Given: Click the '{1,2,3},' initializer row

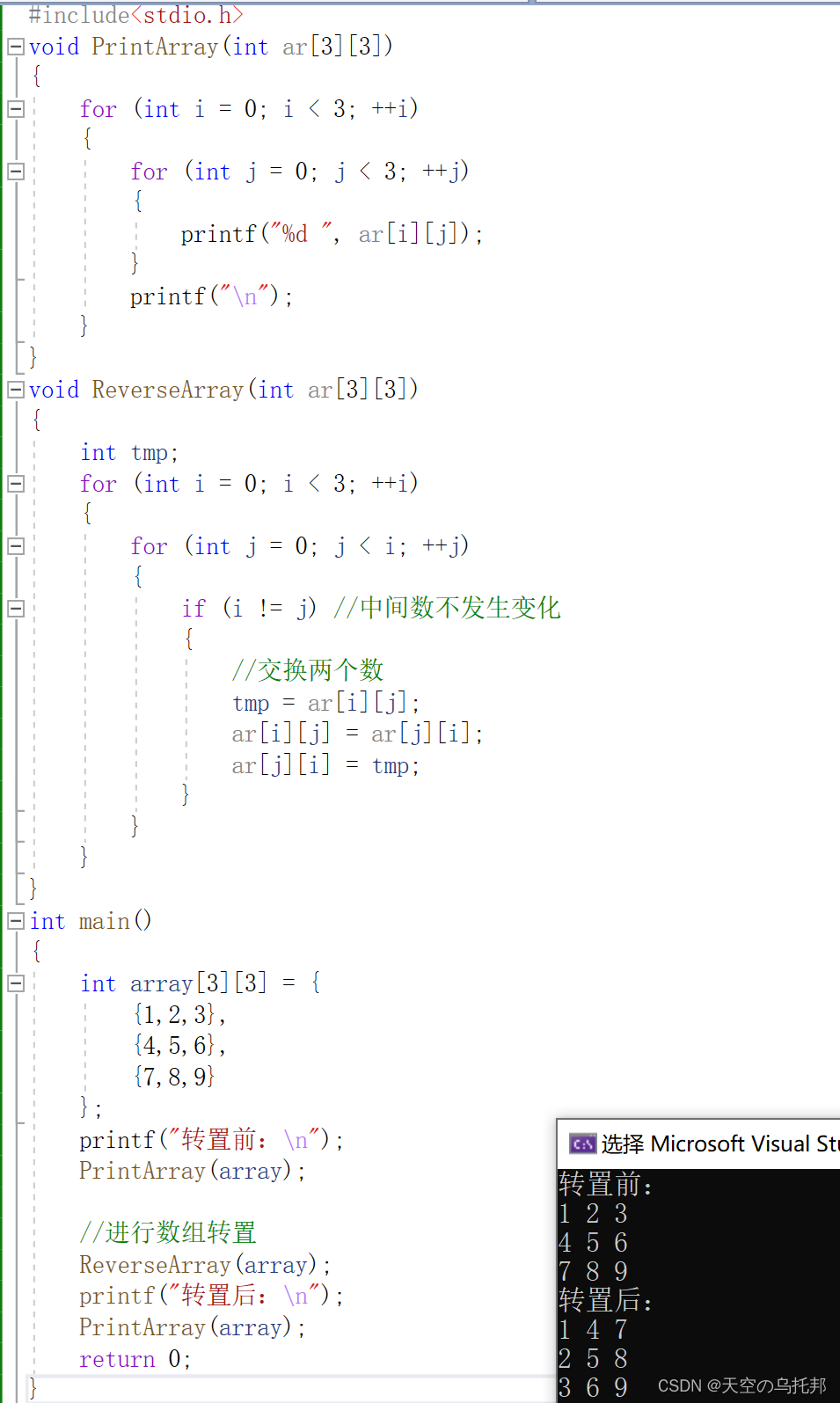Looking at the screenshot, I should 179,1015.
